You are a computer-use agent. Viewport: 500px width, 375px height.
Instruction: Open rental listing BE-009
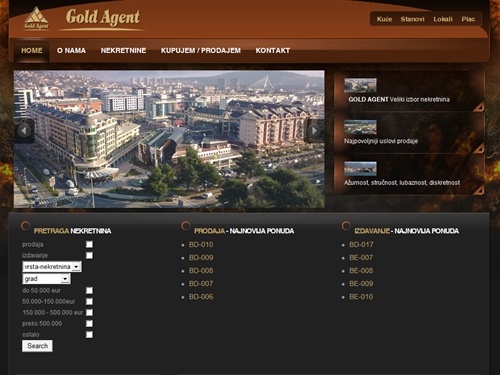click(x=361, y=284)
